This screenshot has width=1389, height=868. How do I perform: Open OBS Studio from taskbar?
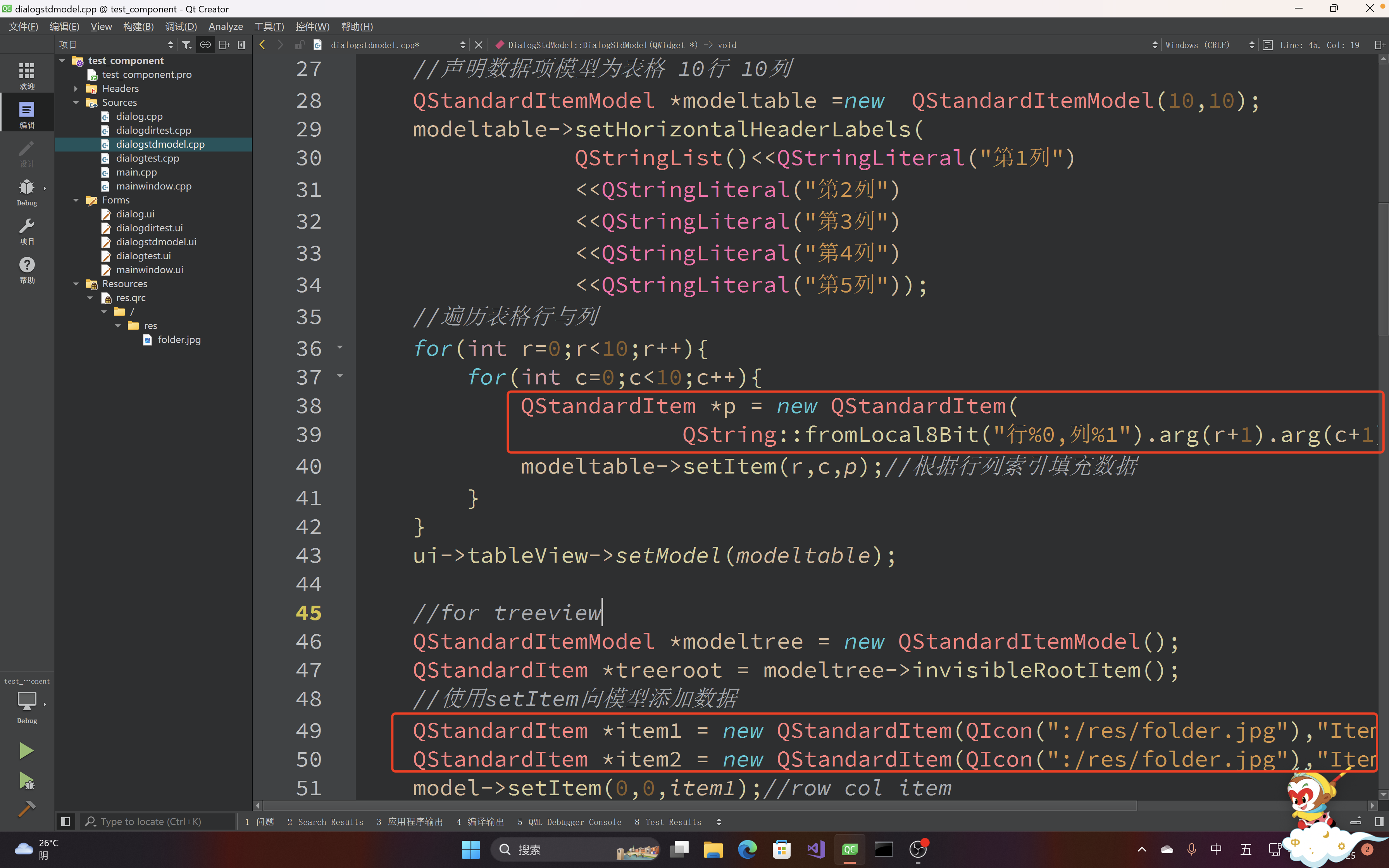pyautogui.click(x=918, y=849)
